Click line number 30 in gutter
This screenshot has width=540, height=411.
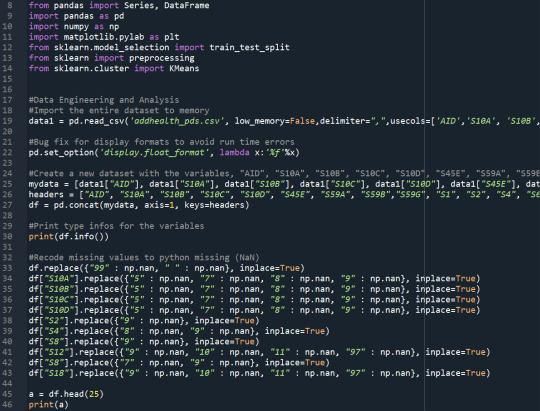click(x=7, y=236)
